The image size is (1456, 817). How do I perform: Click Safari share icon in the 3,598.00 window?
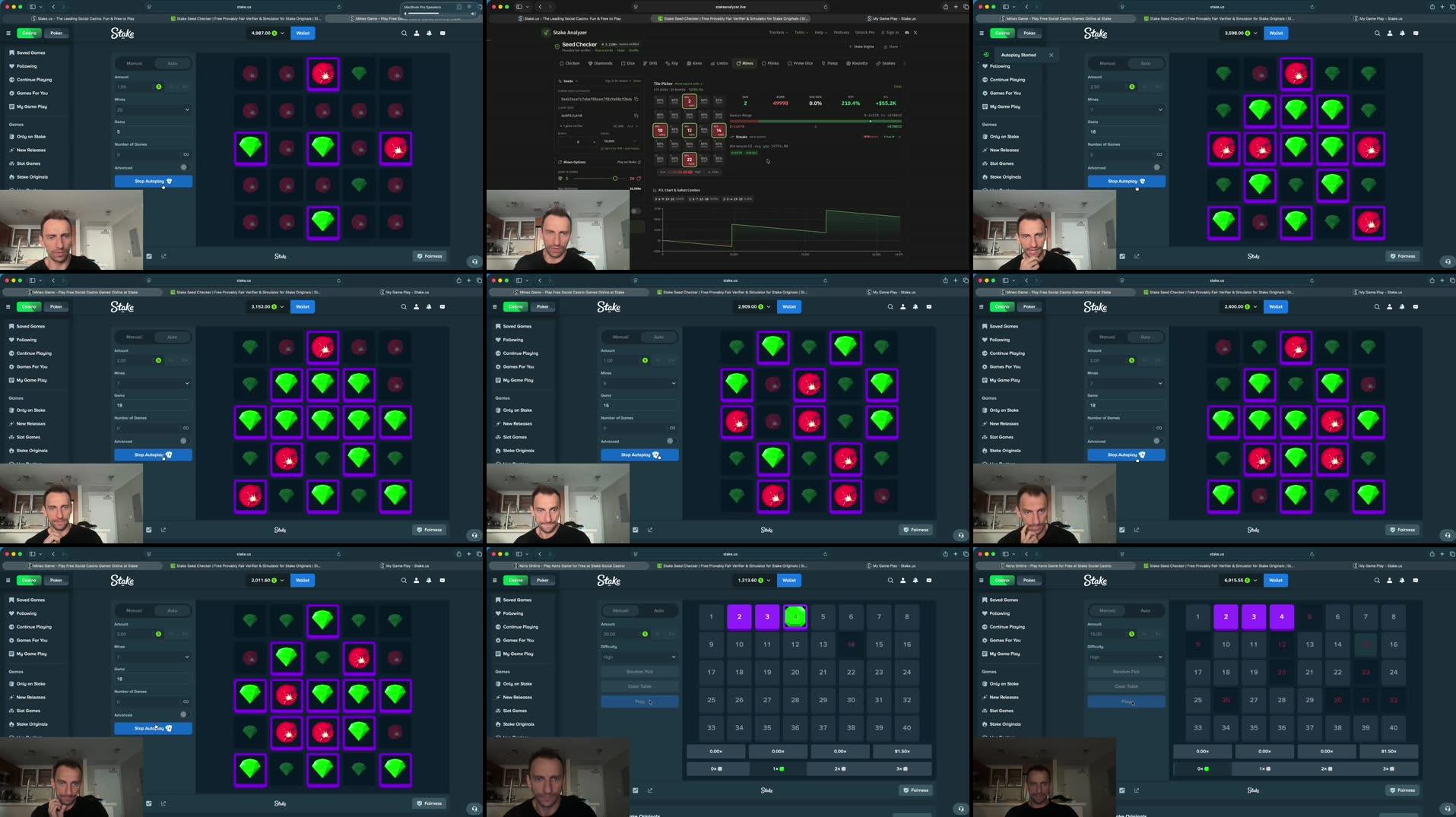[1432, 7]
